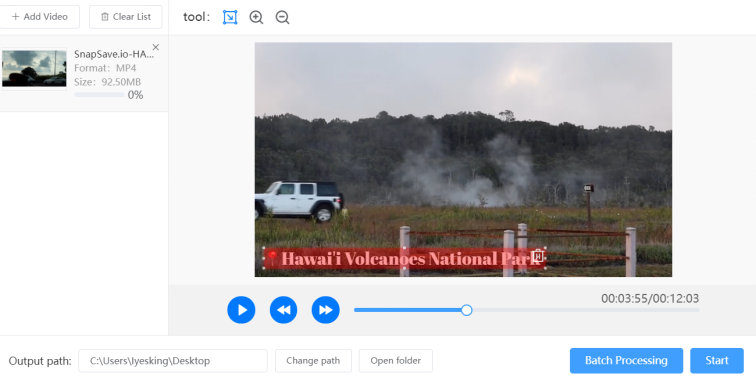
Task: Rewind the video preview
Action: [x=284, y=310]
